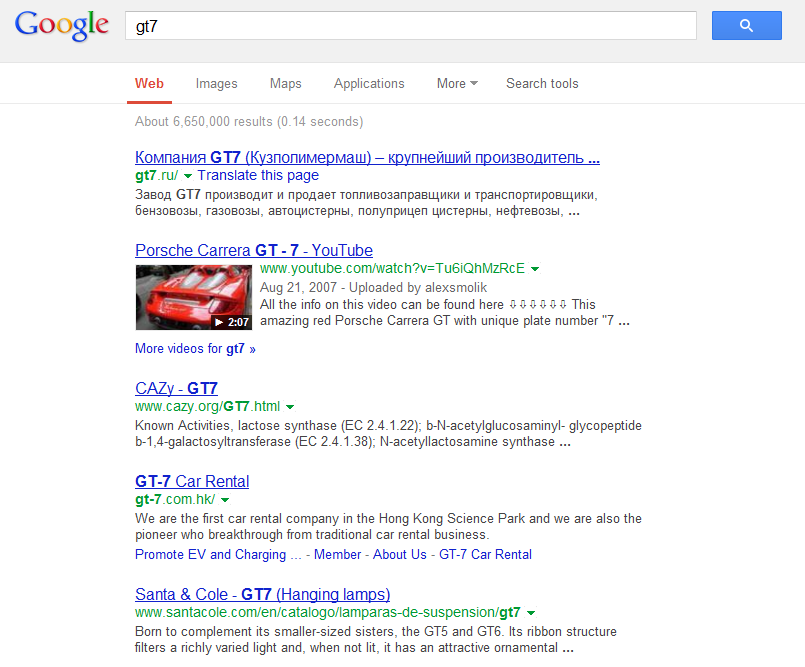Expand arrow beside the youtube.com URL

(x=535, y=269)
